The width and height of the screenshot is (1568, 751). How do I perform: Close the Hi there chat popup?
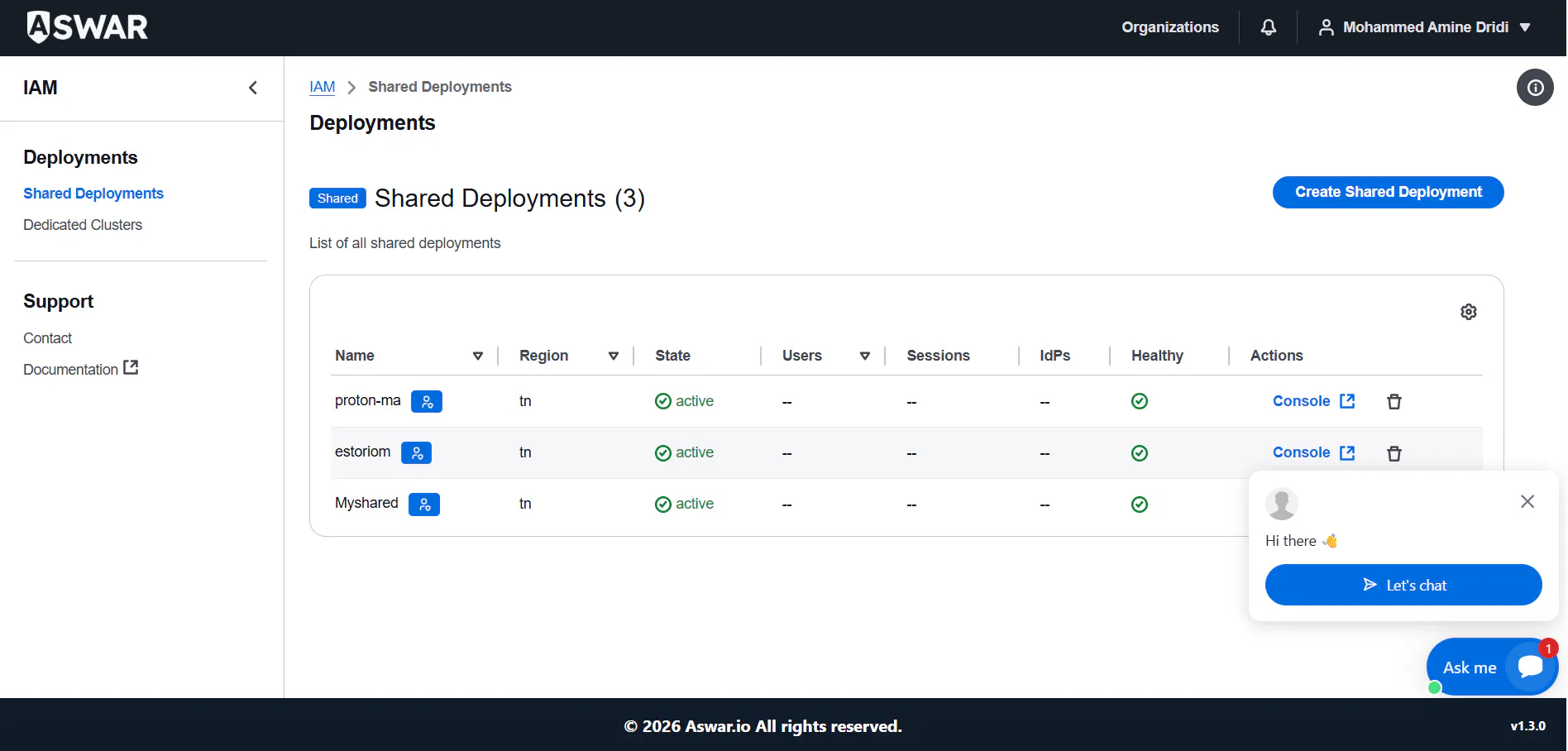click(1527, 501)
